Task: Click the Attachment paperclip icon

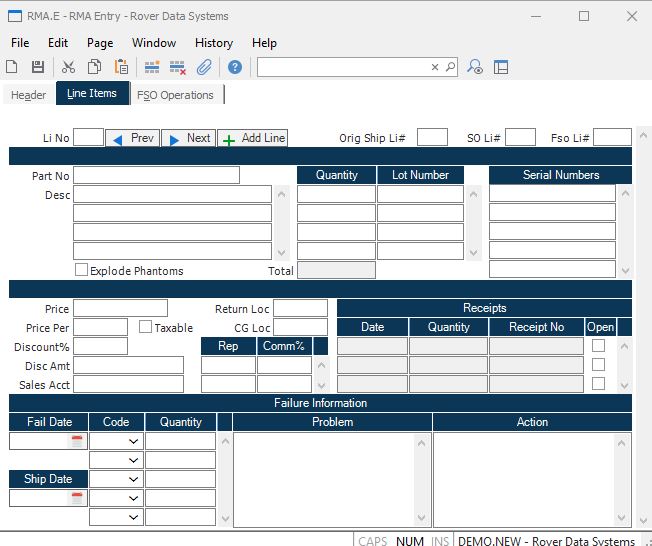Action: 204,67
